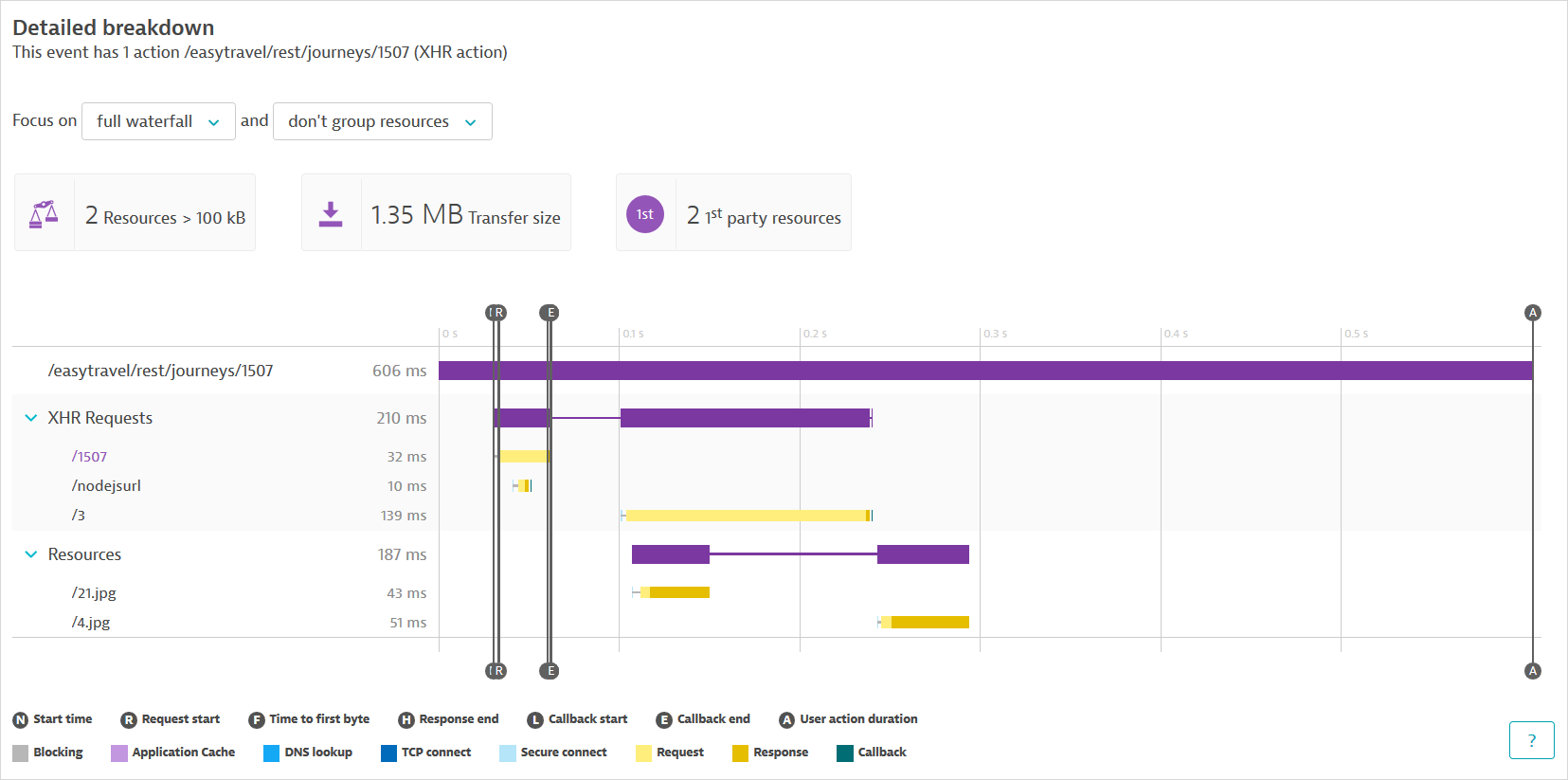Click the download transfer size icon
Viewport: 1568px width, 780px height.
[x=331, y=213]
